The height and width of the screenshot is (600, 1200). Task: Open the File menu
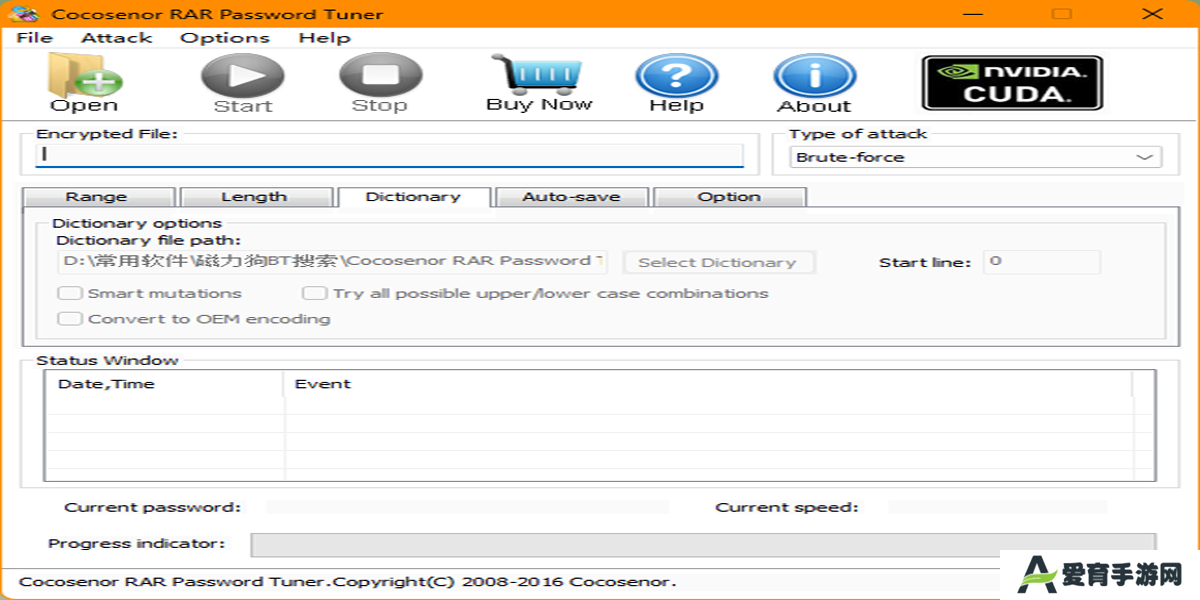click(x=35, y=38)
